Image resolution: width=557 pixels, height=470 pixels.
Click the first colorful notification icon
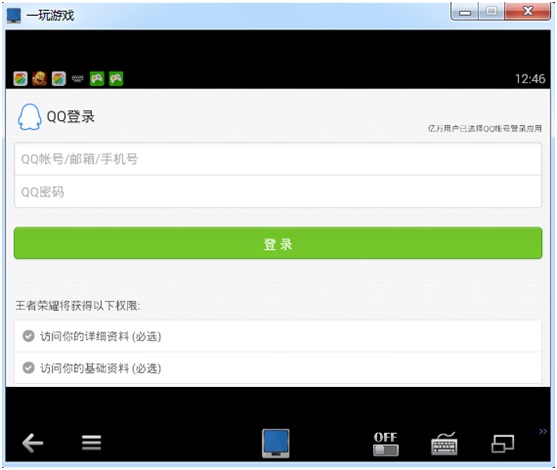coord(21,79)
